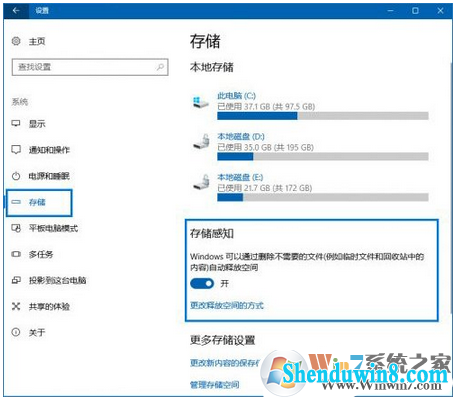Click the 更多存储设置 heading
This screenshot has width=458, height=399.
pyautogui.click(x=223, y=340)
